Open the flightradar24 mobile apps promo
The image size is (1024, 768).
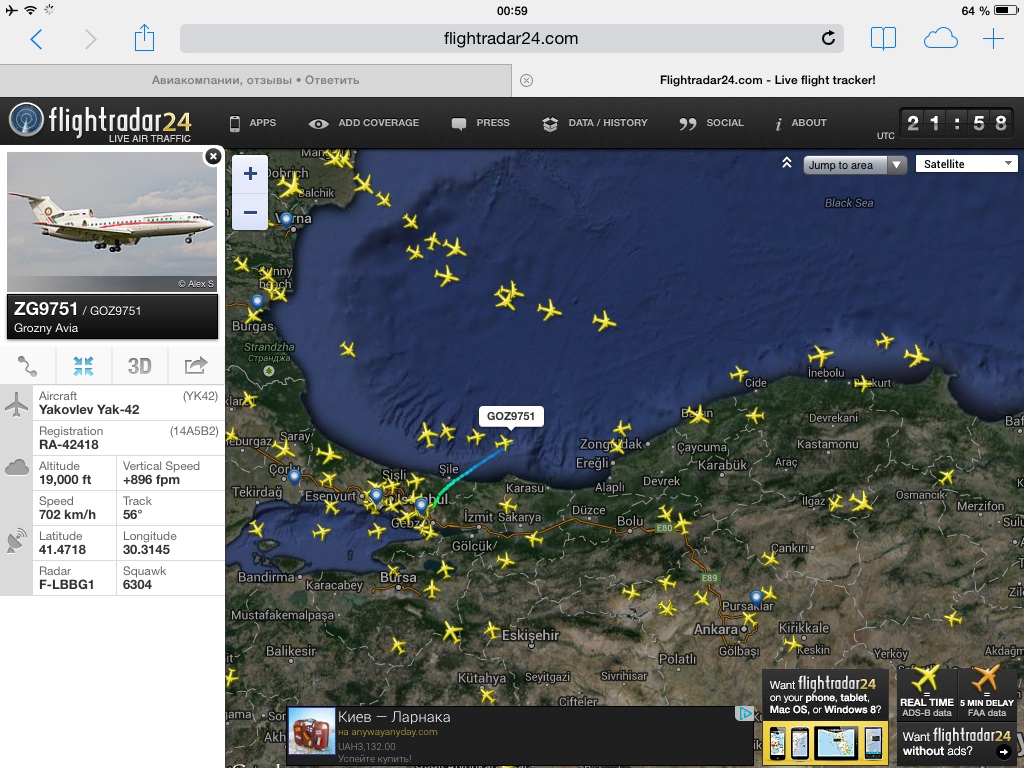point(825,716)
